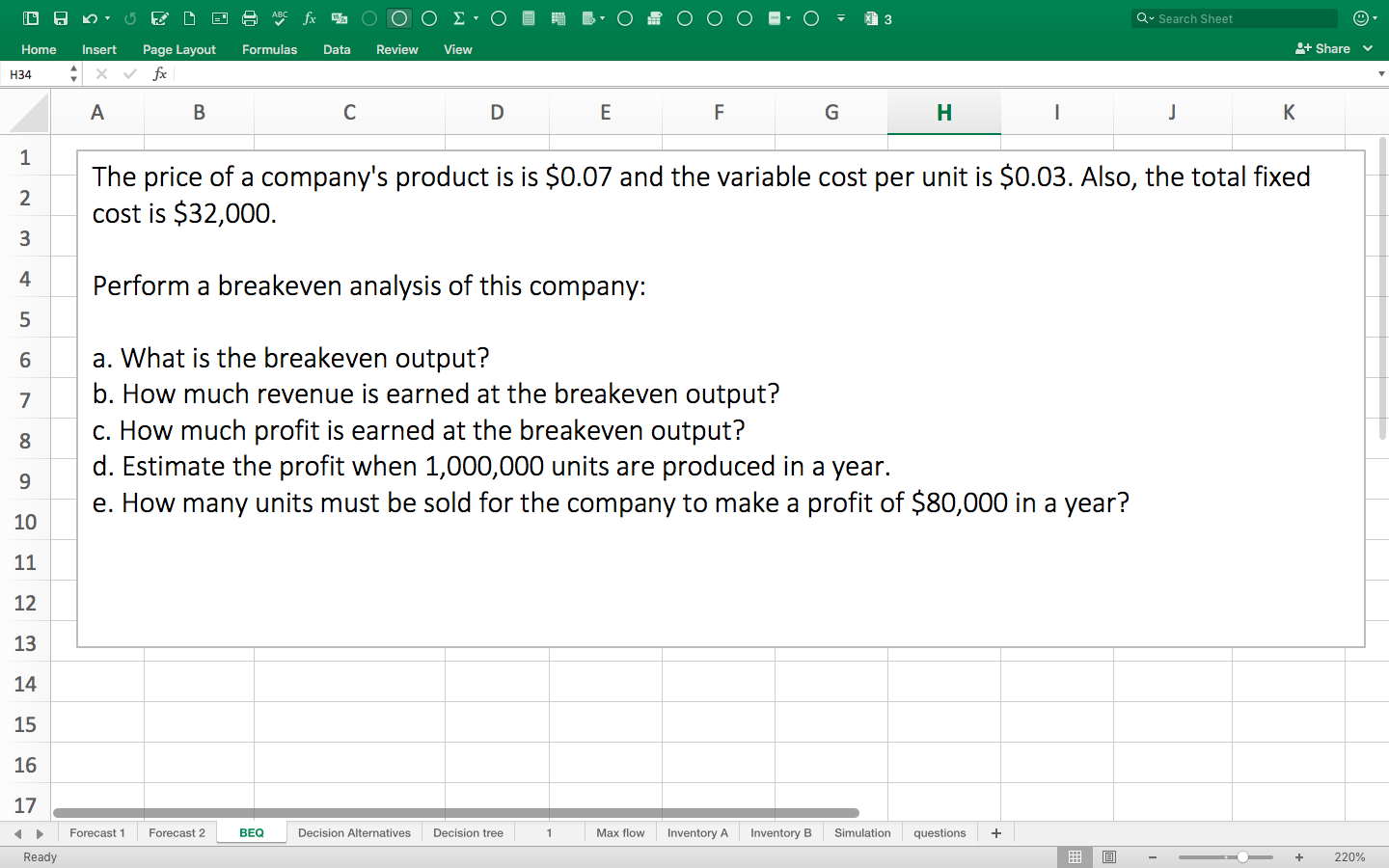Click the Insert Function fx beside the formula bar
This screenshot has width=1389, height=868.
pos(160,74)
